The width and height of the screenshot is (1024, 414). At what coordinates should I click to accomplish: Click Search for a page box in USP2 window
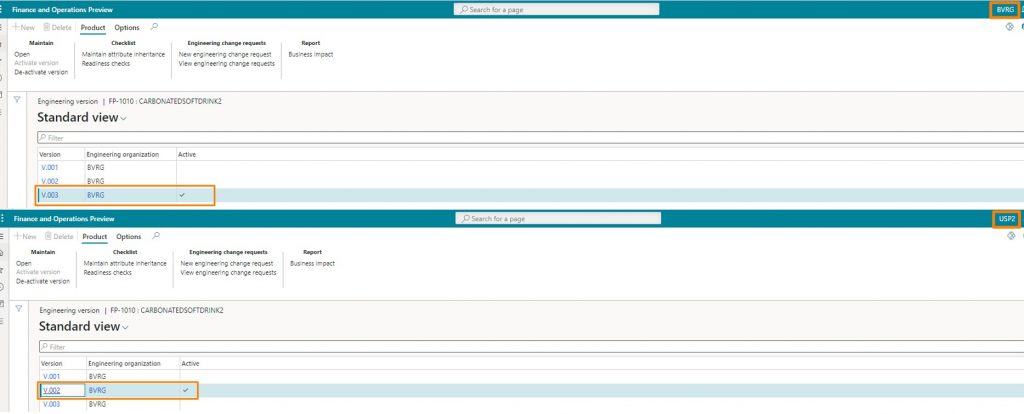coord(558,219)
